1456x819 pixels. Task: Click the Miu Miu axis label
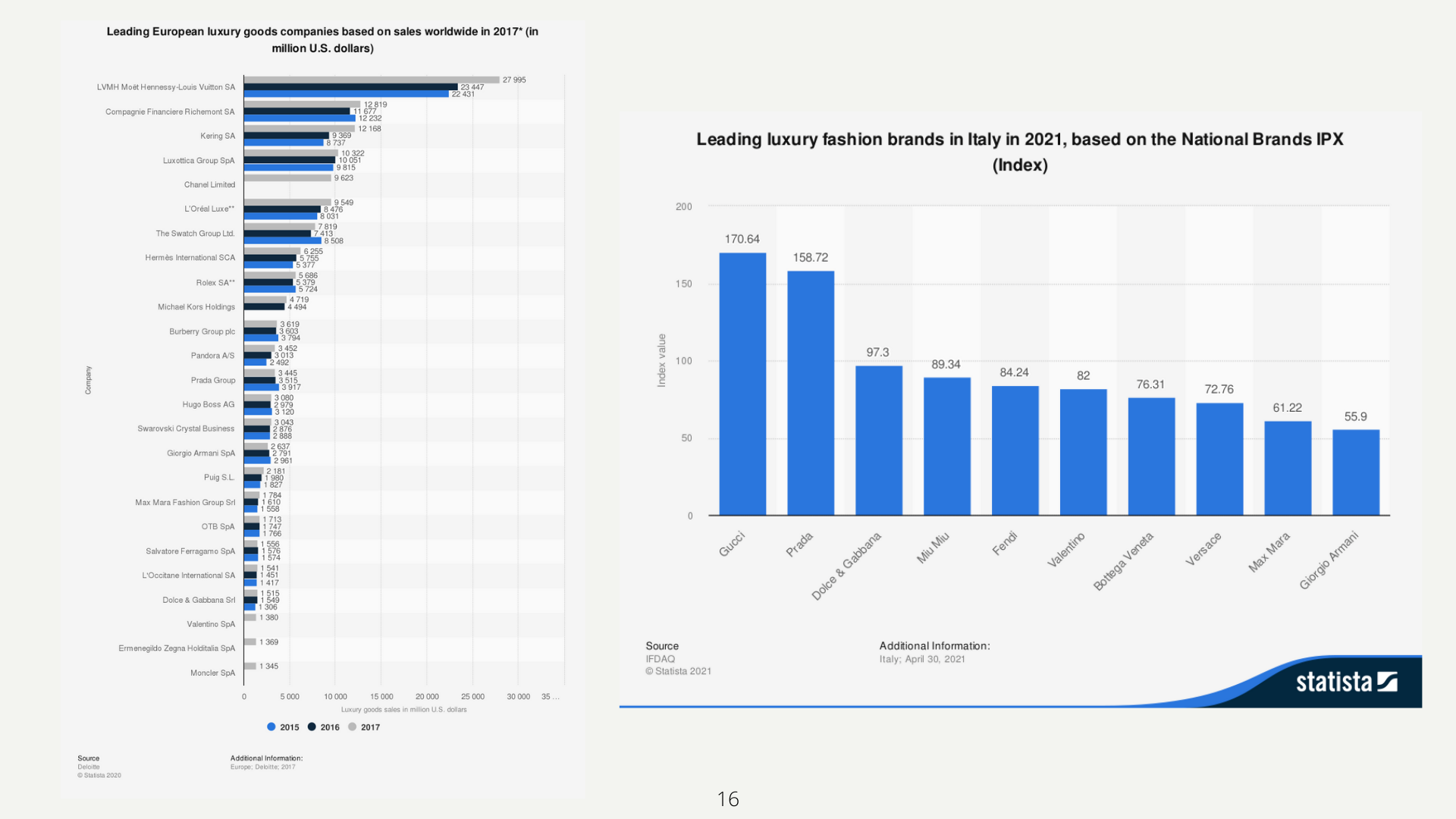click(x=933, y=548)
